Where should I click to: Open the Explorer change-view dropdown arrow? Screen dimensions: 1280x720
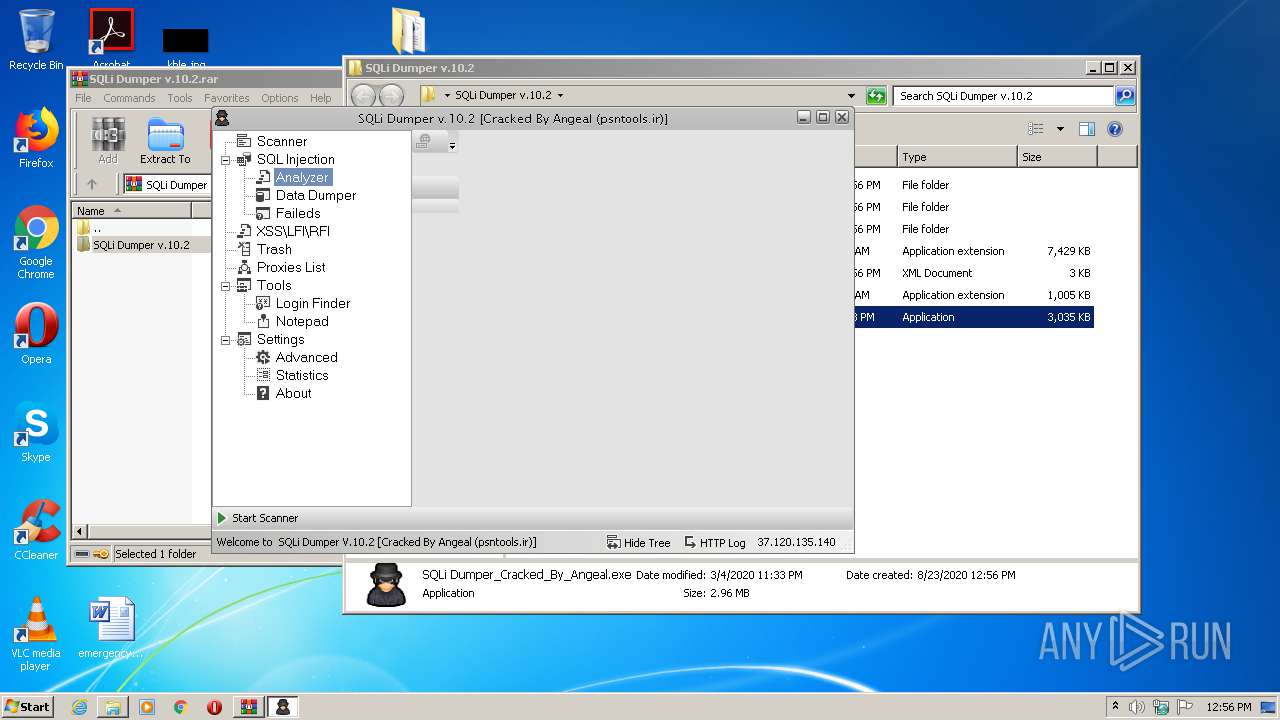(x=1060, y=129)
